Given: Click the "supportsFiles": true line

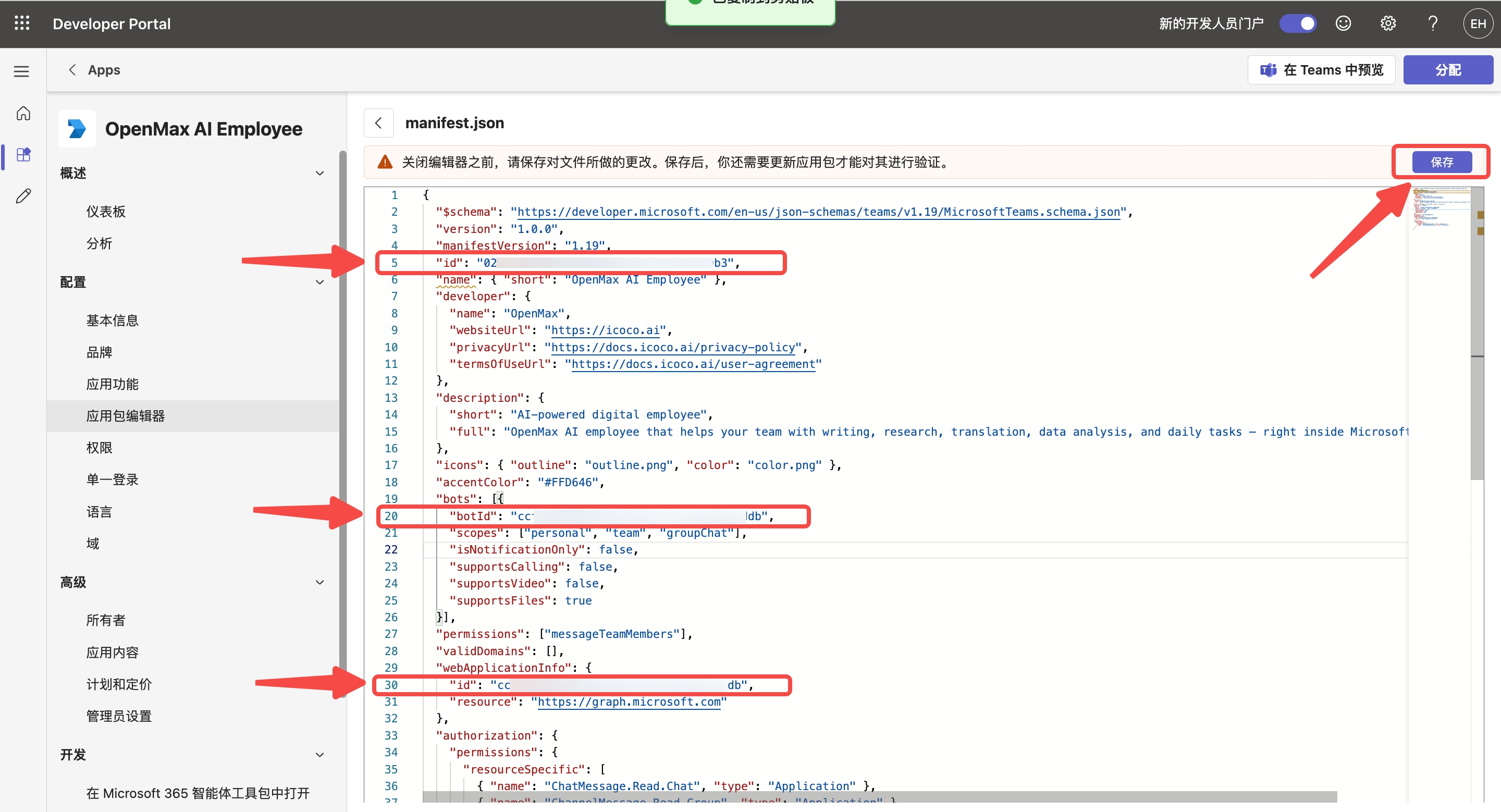Looking at the screenshot, I should click(520, 600).
